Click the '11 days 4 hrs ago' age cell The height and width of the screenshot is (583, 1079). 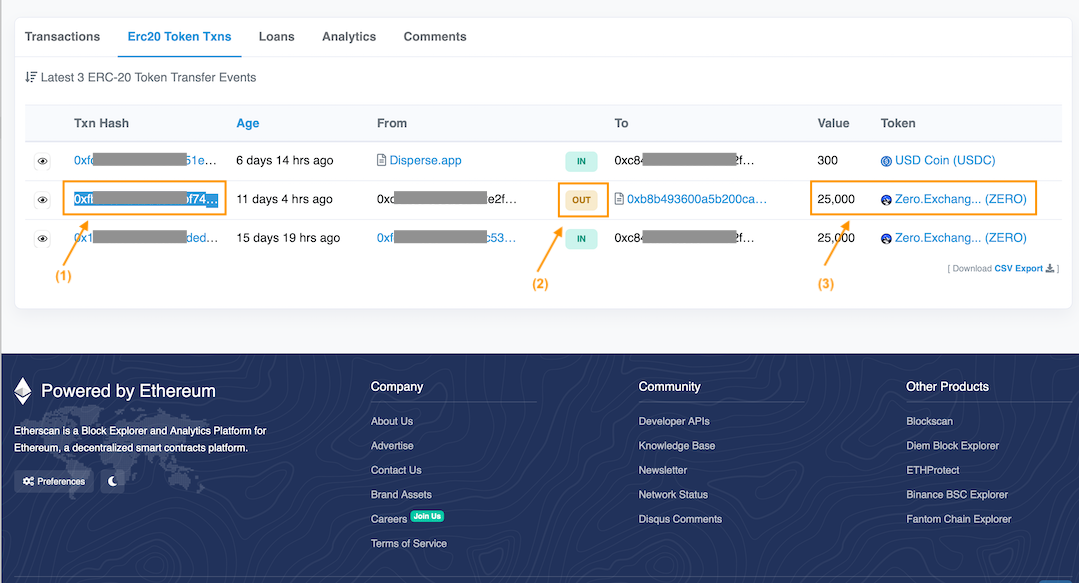[x=284, y=199]
